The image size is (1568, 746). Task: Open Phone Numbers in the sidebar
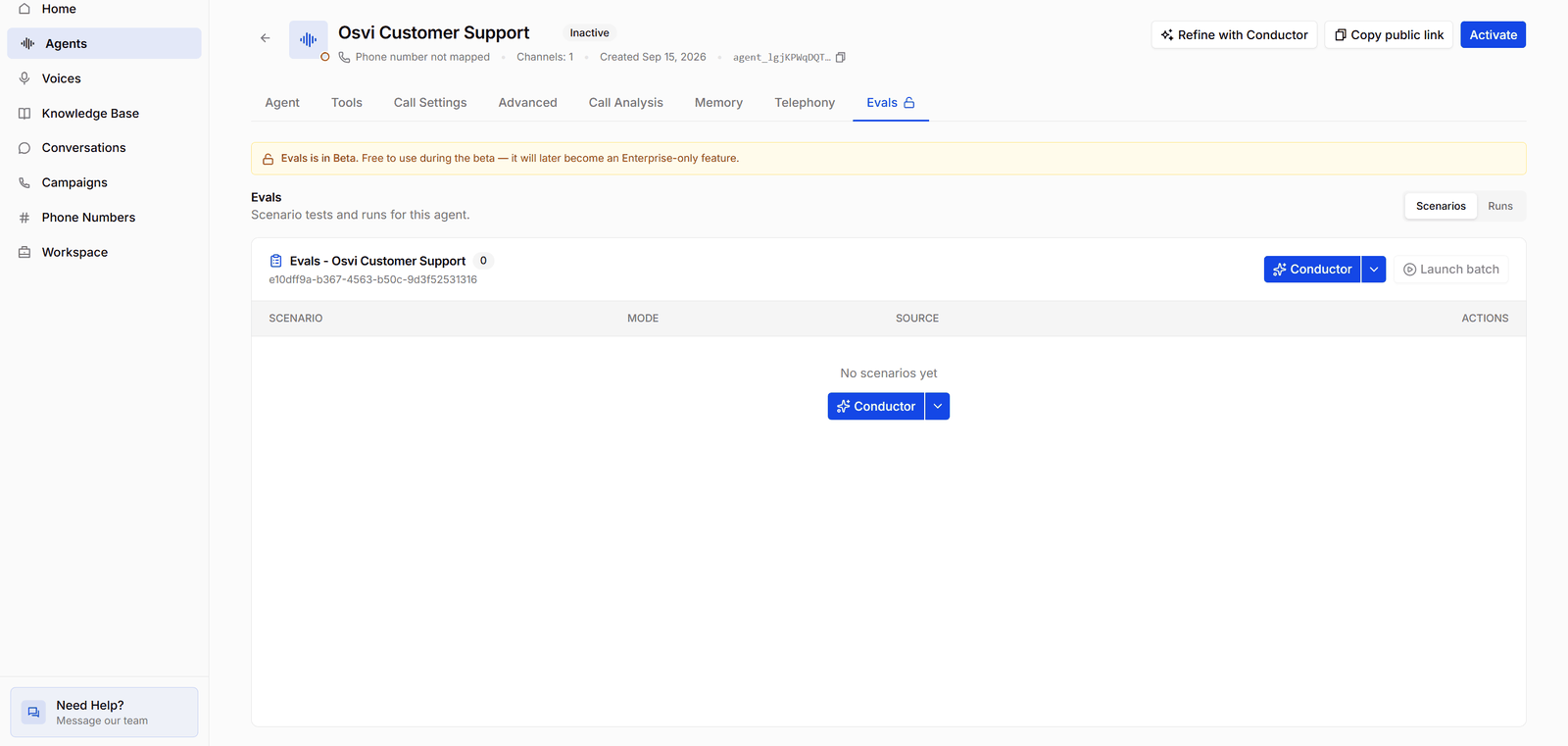point(104,218)
